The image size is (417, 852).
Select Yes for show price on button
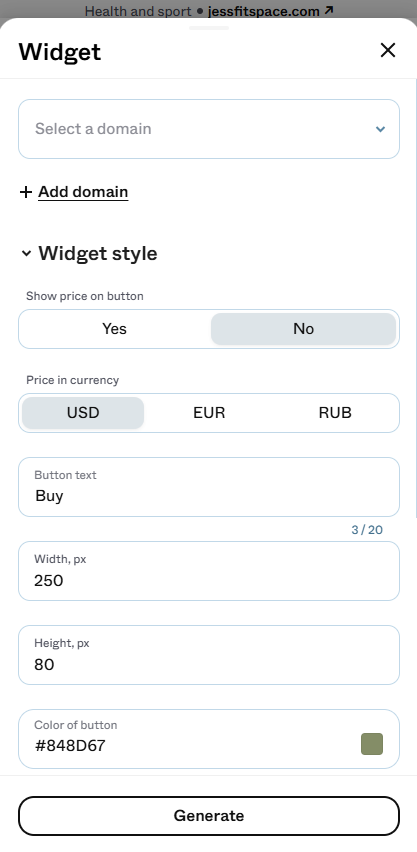tap(114, 329)
